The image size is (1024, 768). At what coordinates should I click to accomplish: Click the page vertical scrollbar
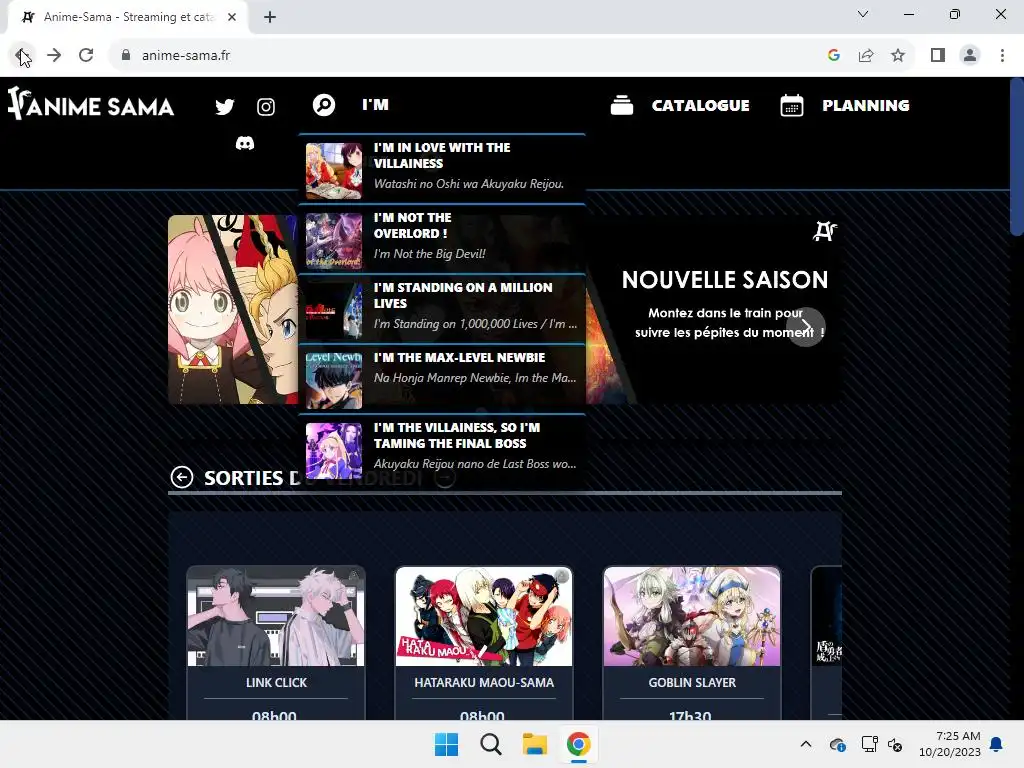pyautogui.click(x=1016, y=157)
